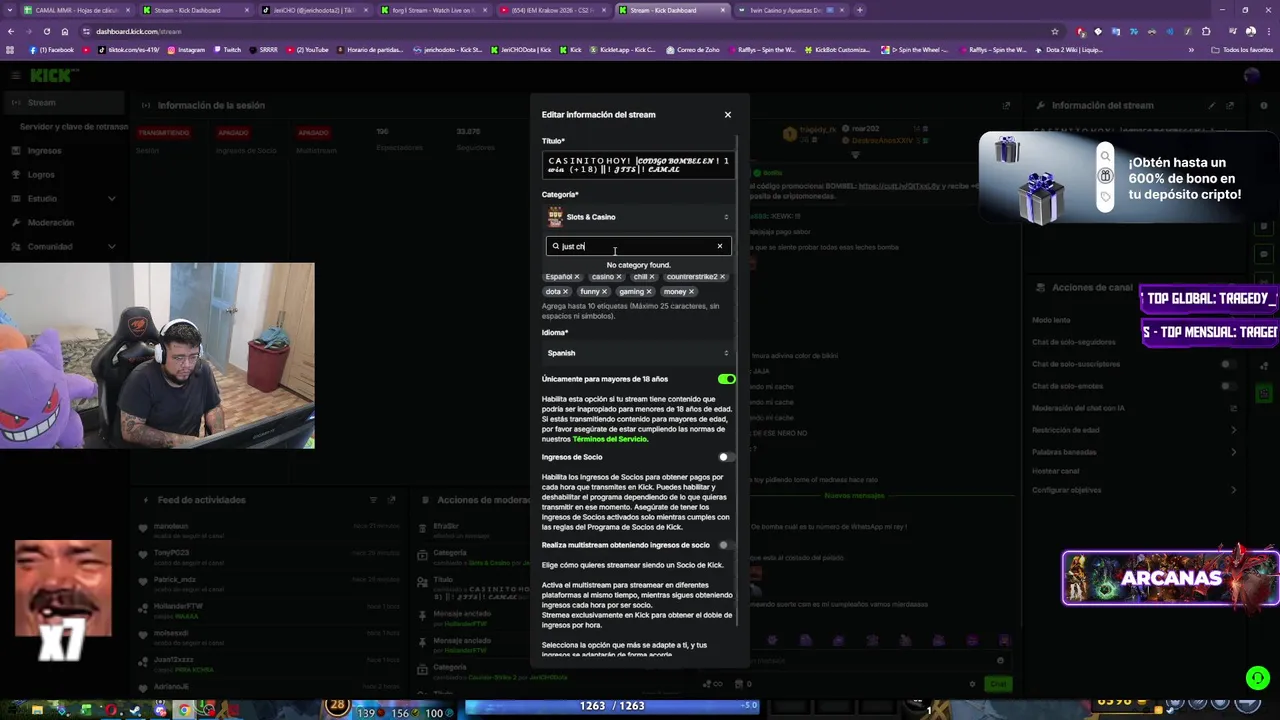
Task: Open Ingresos in the sidebar
Action: [x=62, y=151]
